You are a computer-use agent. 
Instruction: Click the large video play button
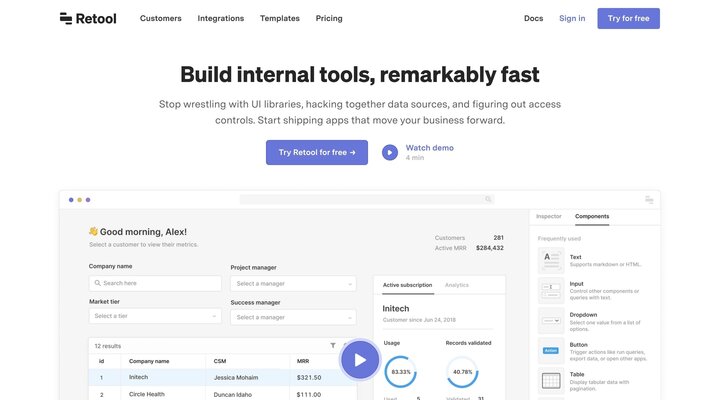point(360,361)
